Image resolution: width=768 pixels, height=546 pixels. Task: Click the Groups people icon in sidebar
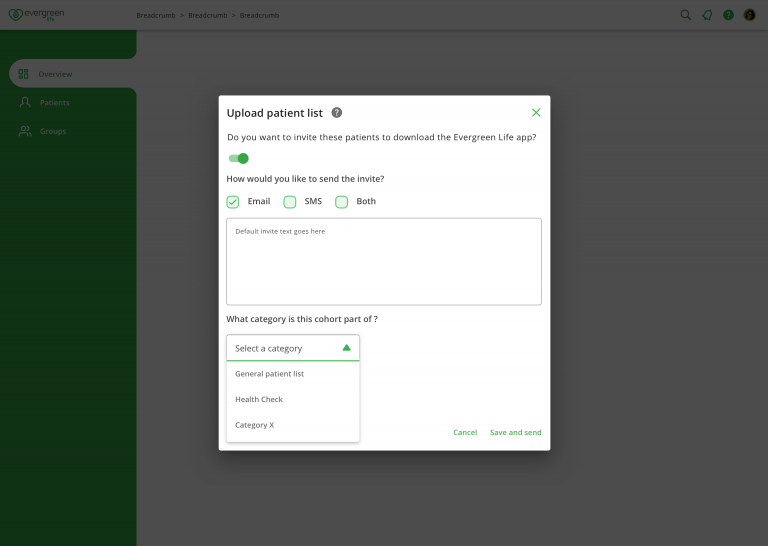pos(25,131)
